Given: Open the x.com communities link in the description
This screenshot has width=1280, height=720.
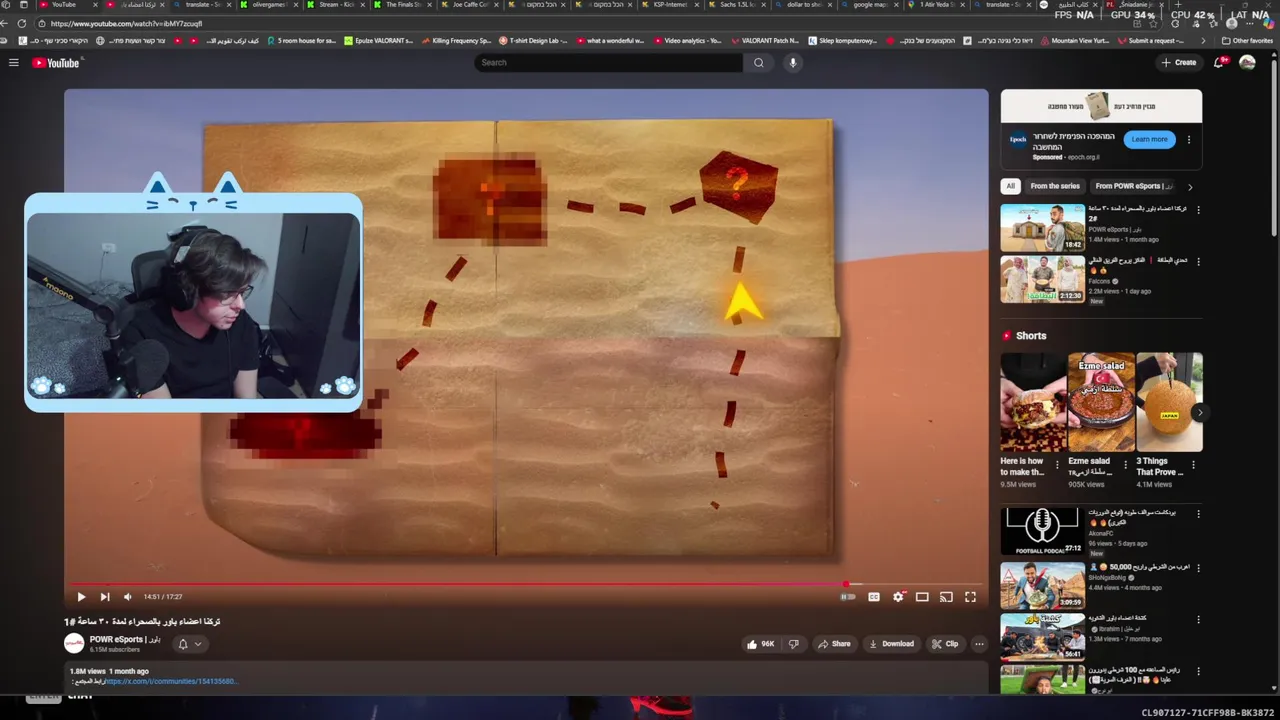Looking at the screenshot, I should [x=170, y=682].
